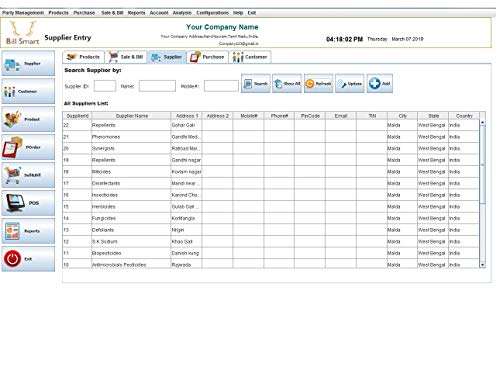Select the Pheromones supplier row
500x384 pixels.
271,137
